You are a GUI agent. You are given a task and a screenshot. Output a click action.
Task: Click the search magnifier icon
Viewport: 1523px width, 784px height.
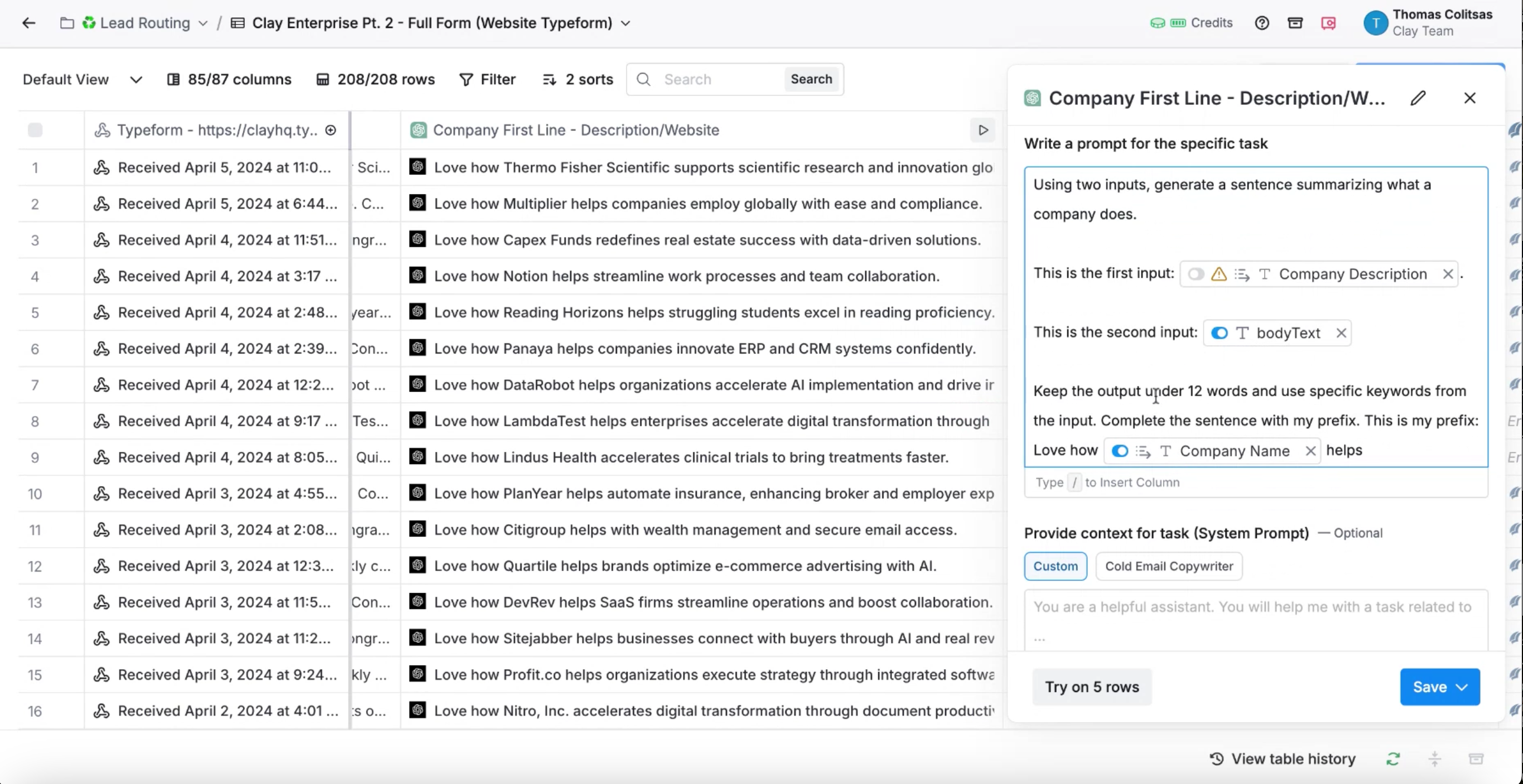point(644,79)
